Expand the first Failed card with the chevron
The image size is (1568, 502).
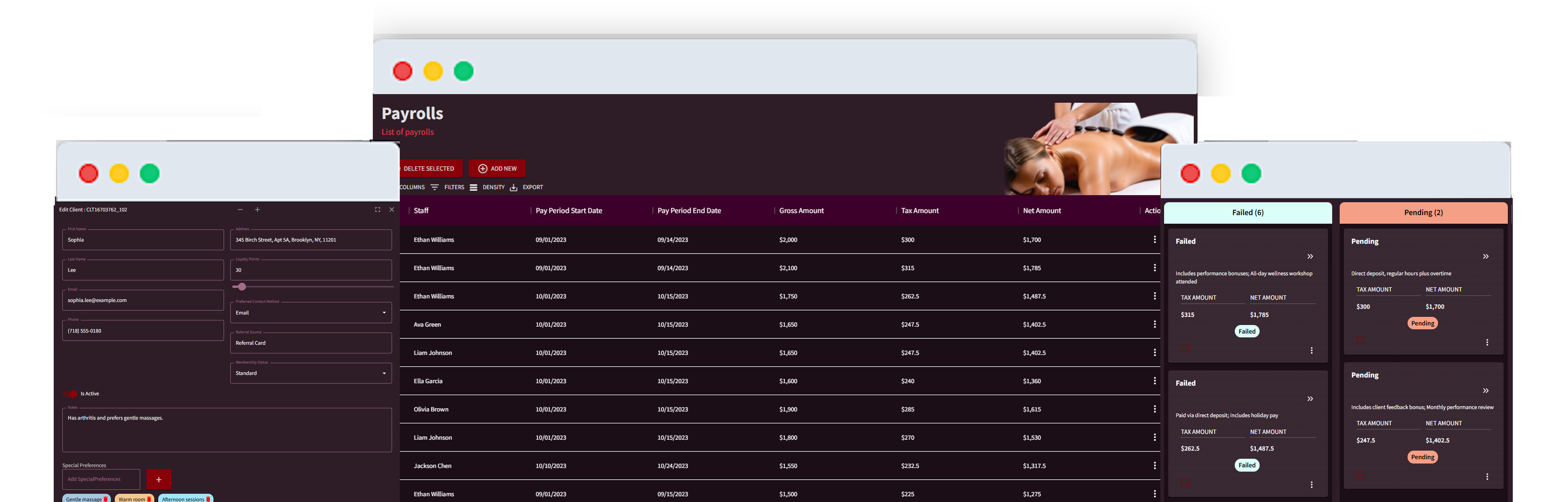pos(1310,256)
